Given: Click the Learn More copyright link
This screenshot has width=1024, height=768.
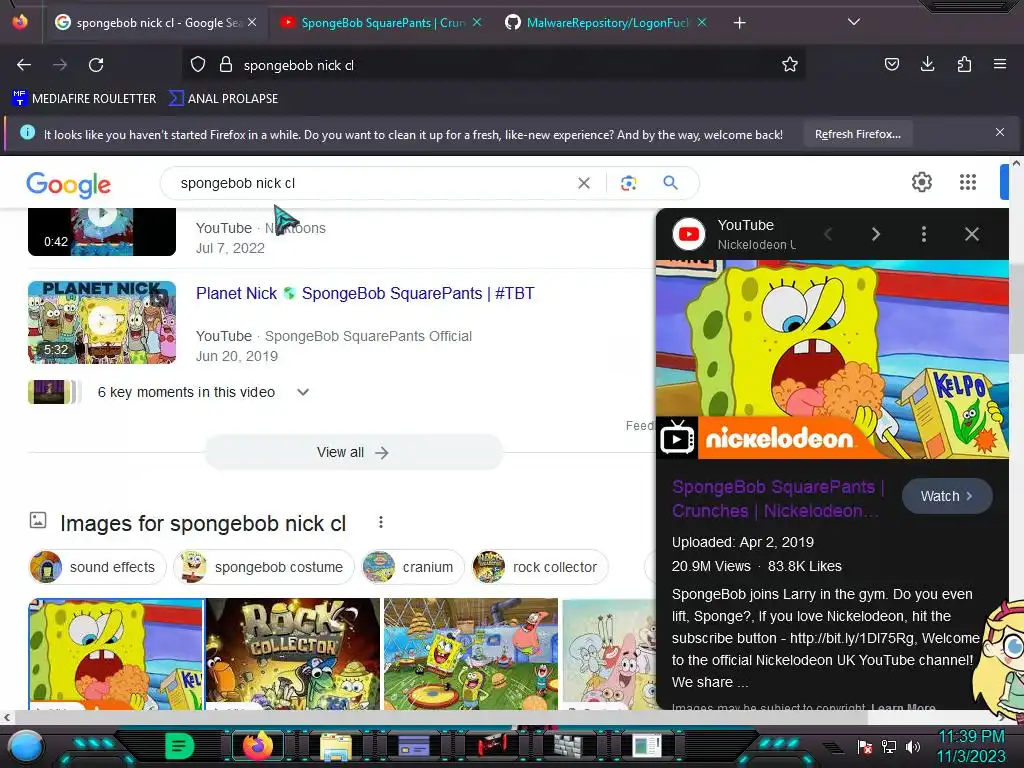Looking at the screenshot, I should (903, 707).
